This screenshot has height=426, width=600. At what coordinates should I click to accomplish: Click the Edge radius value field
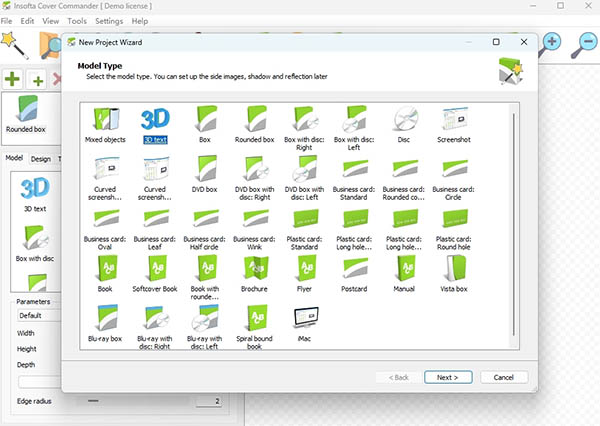tap(209, 401)
